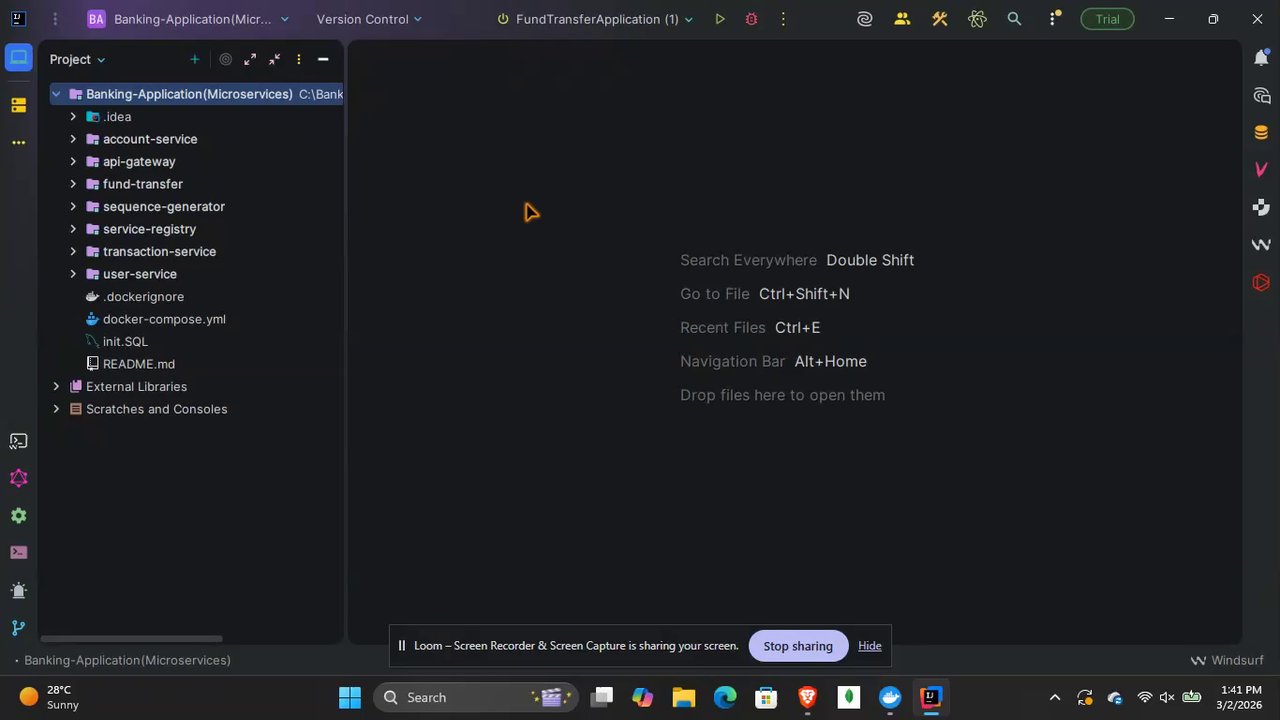Open IDE settings dots icon beside Trial
This screenshot has height=720, width=1280.
point(1054,19)
